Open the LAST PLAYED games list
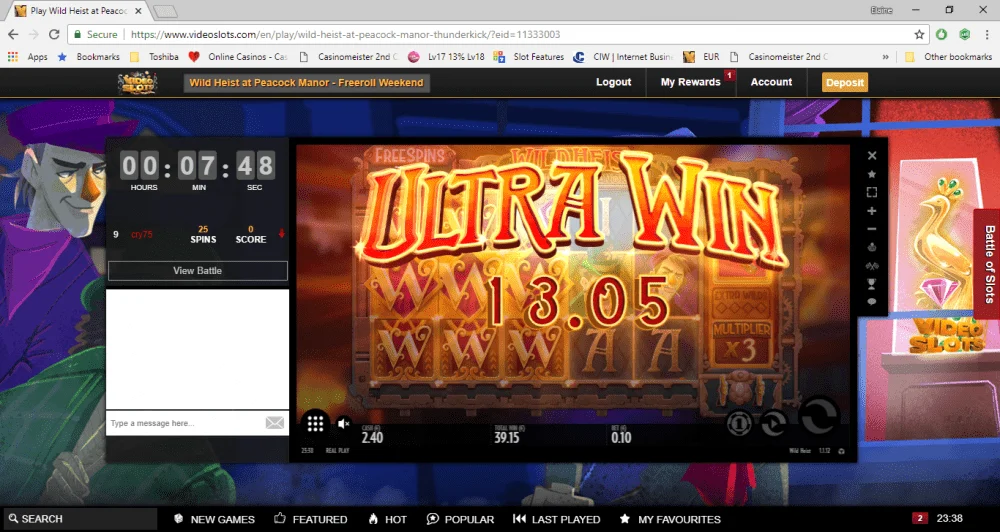1000x532 pixels. pos(557,519)
